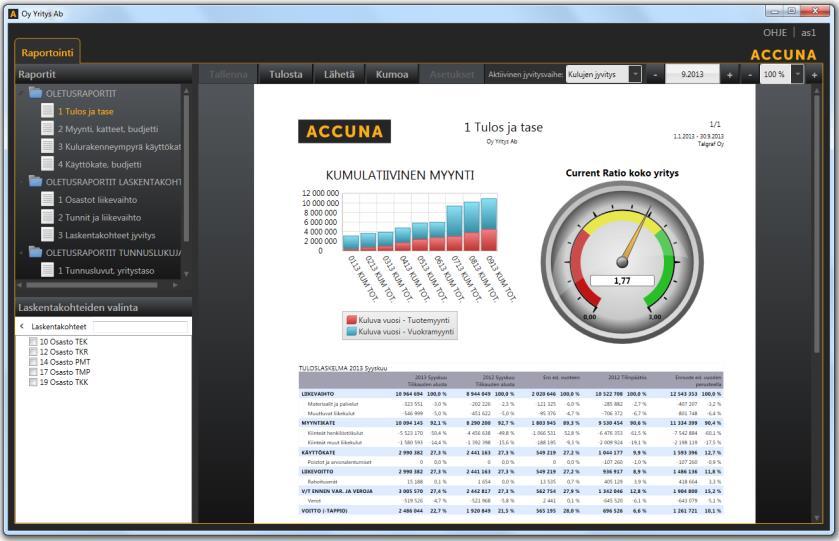Zoom in with plus after 100 %
The width and height of the screenshot is (839, 541).
click(x=814, y=75)
